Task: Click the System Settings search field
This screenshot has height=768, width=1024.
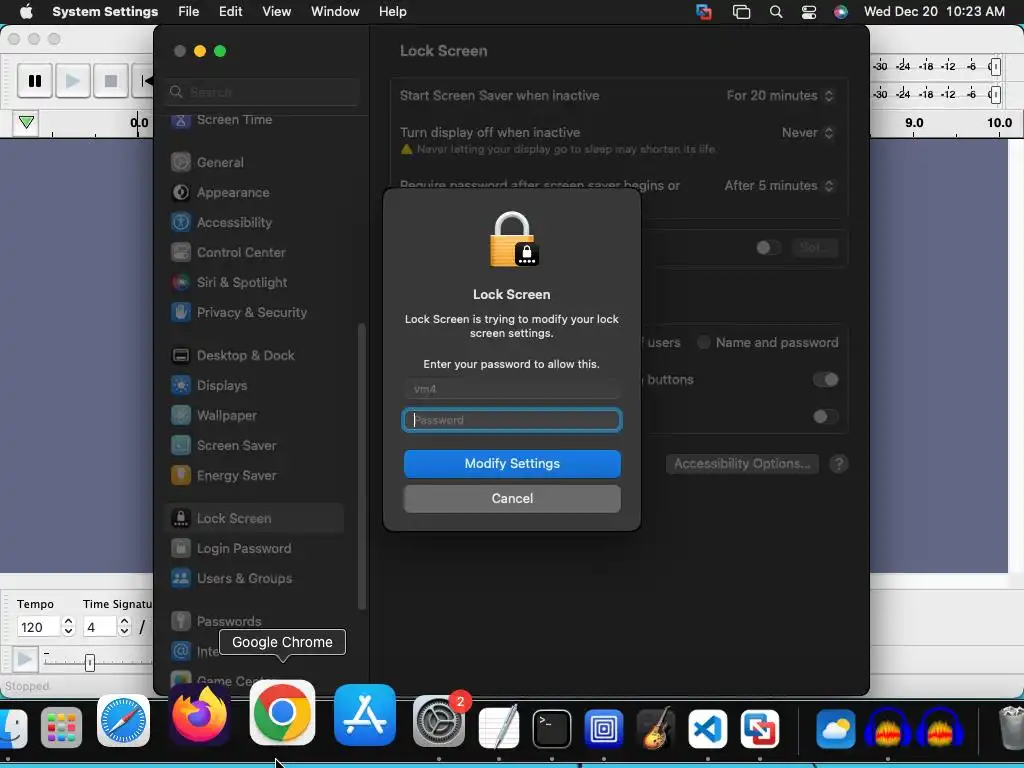Action: (x=262, y=92)
